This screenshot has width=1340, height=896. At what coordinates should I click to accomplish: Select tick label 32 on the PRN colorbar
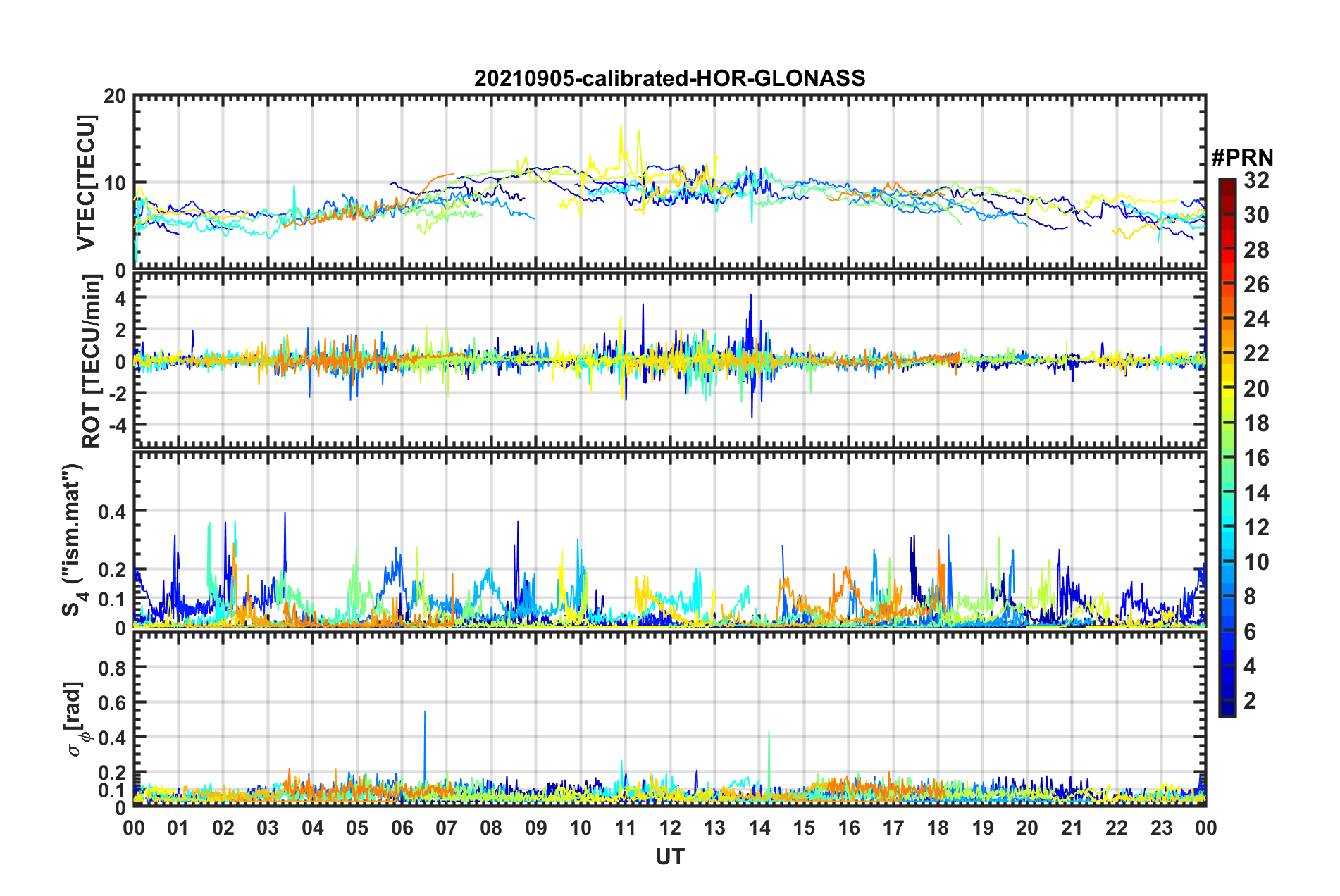(1256, 180)
